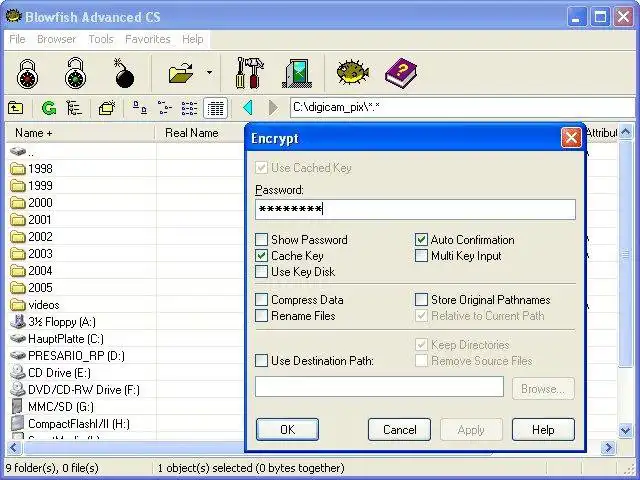Select the videos folder
This screenshot has height=480, width=640.
pyautogui.click(x=35, y=305)
